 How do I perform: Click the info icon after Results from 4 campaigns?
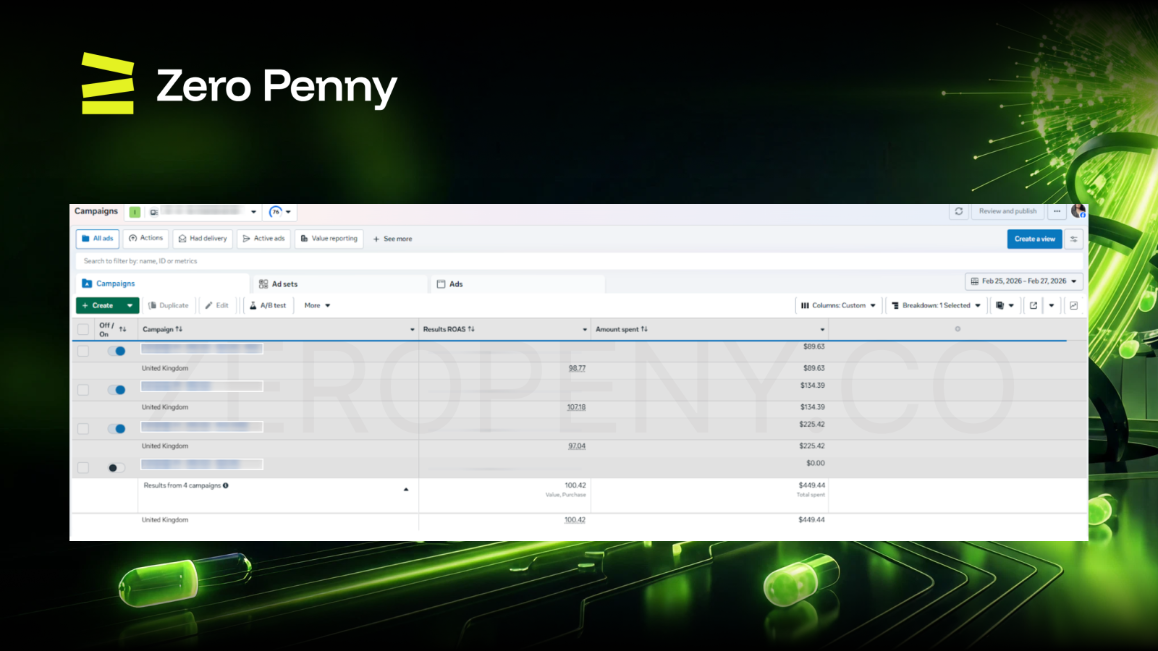tap(226, 485)
